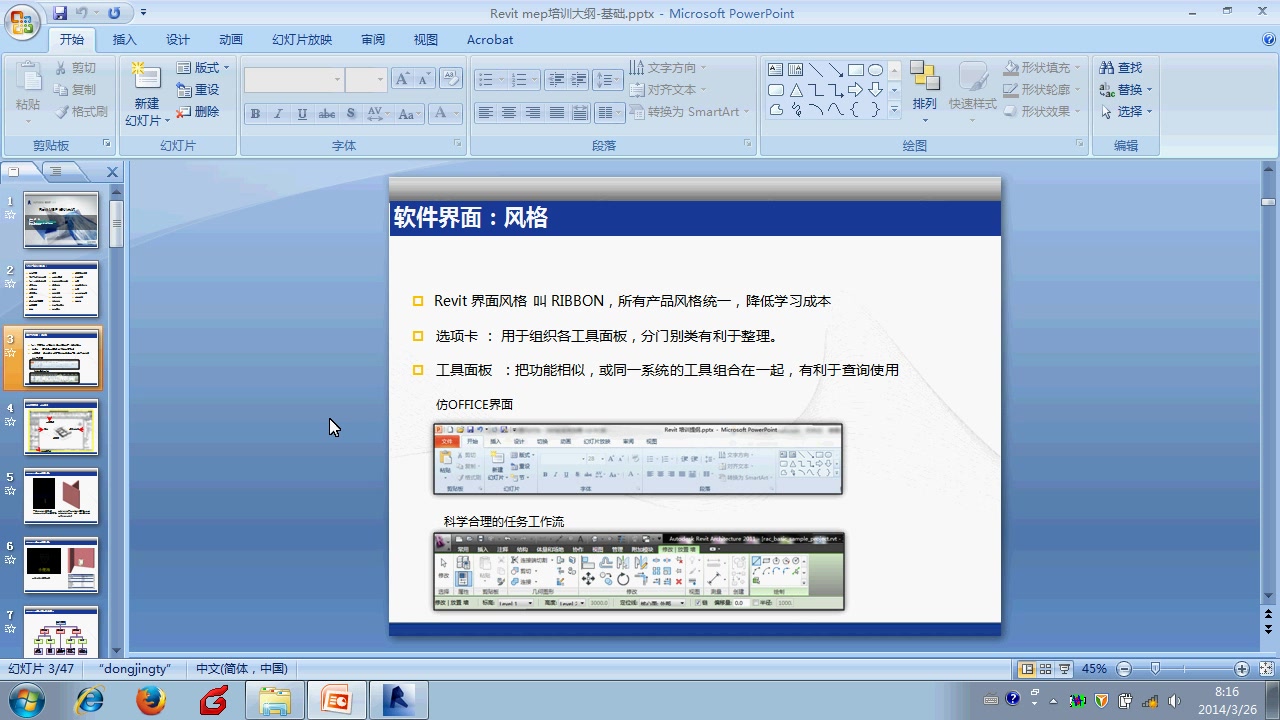Image resolution: width=1280 pixels, height=720 pixels.
Task: Open the Line Spacing dropdown
Action: tap(608, 80)
